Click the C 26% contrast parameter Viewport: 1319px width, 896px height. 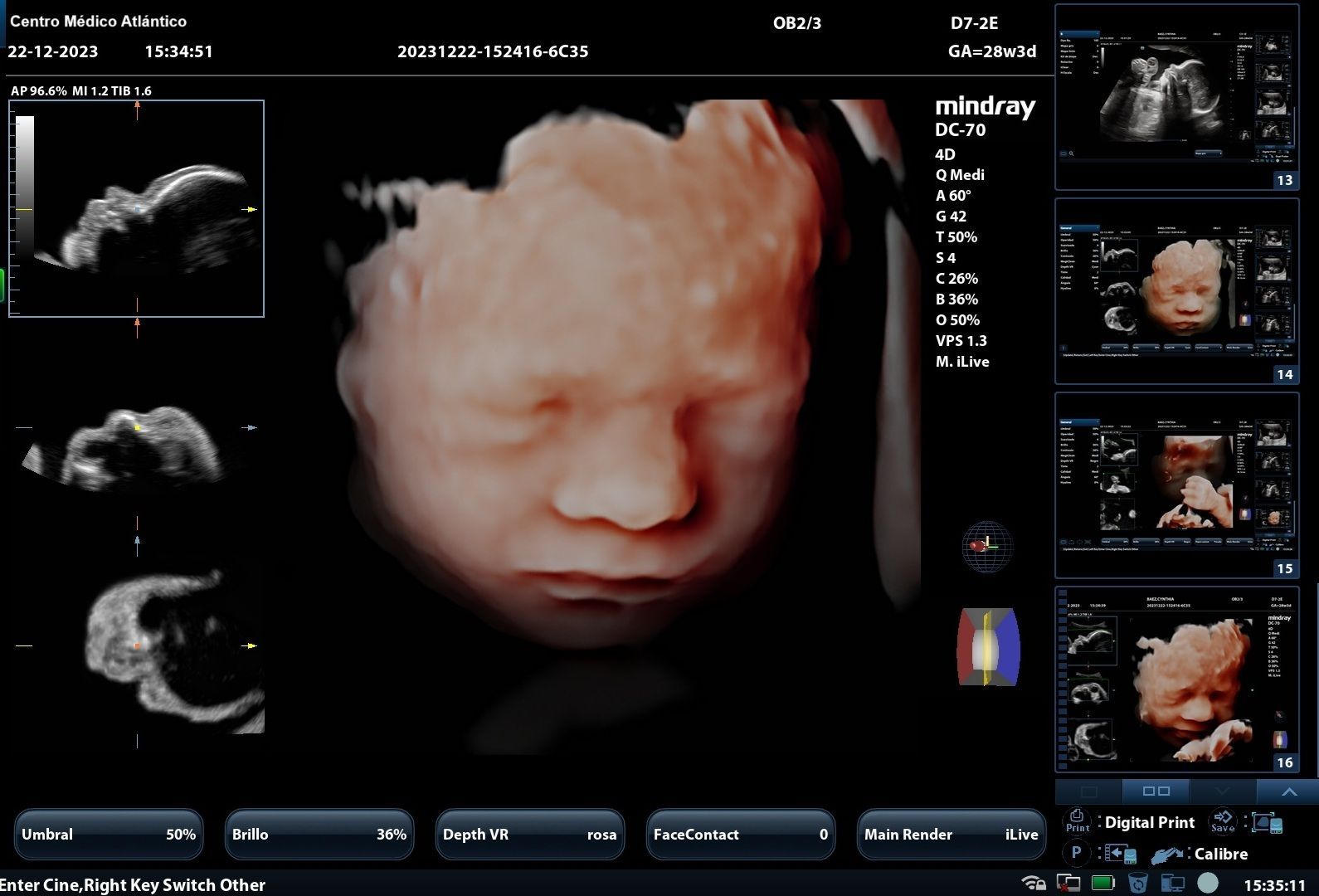click(956, 279)
